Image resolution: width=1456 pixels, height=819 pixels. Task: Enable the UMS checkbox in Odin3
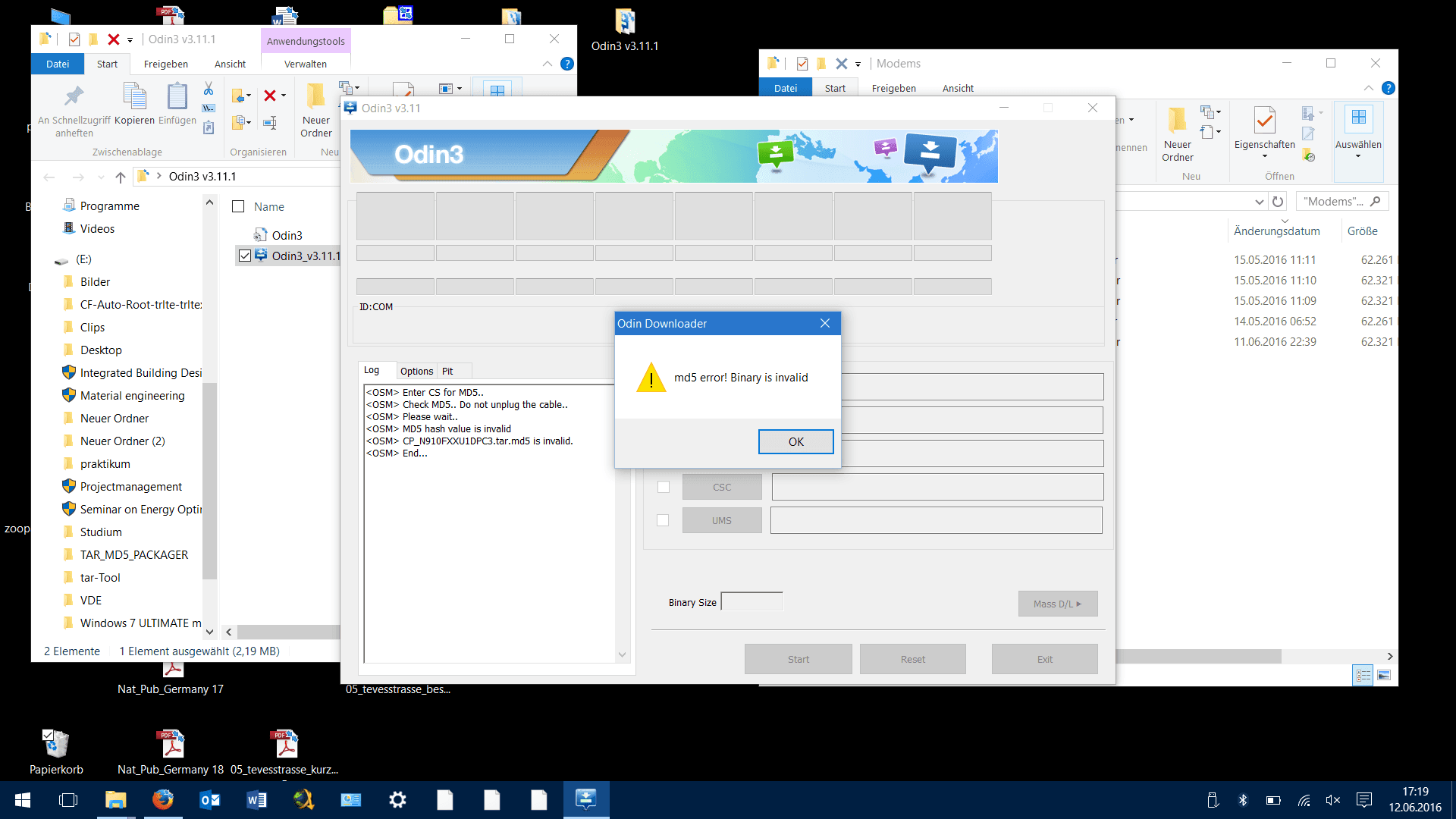(x=663, y=520)
